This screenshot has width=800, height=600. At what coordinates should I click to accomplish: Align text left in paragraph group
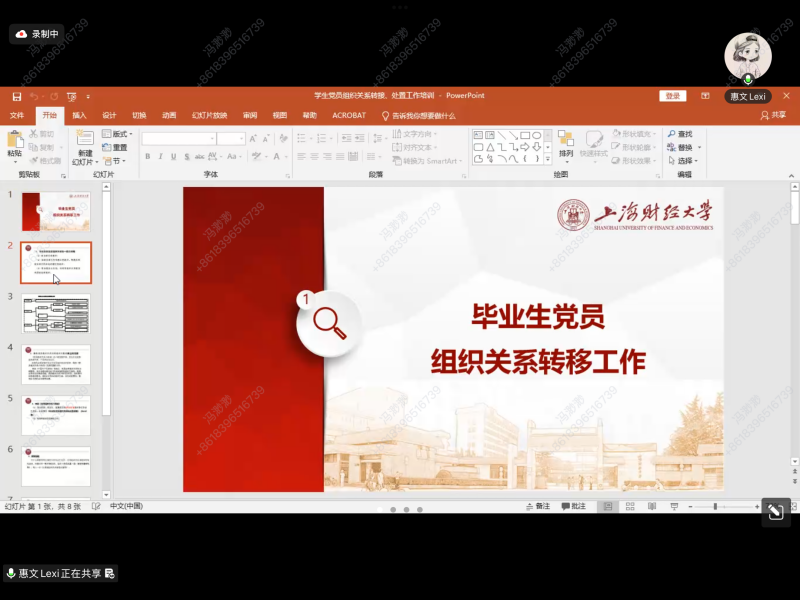pos(302,156)
